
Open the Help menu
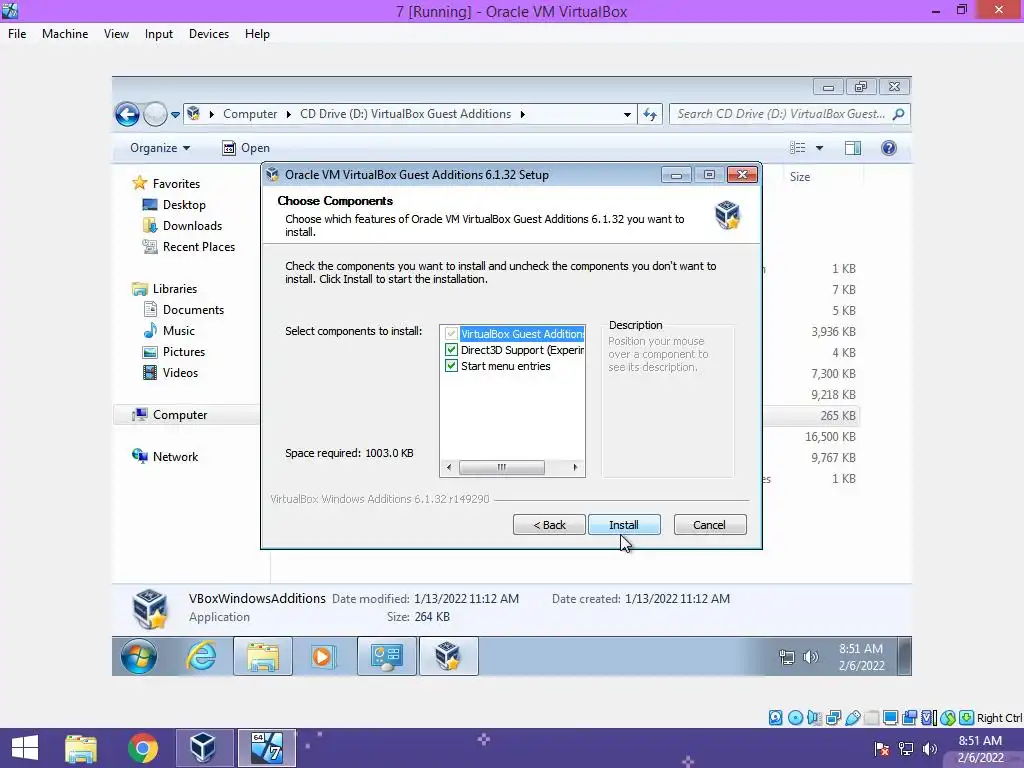257,34
